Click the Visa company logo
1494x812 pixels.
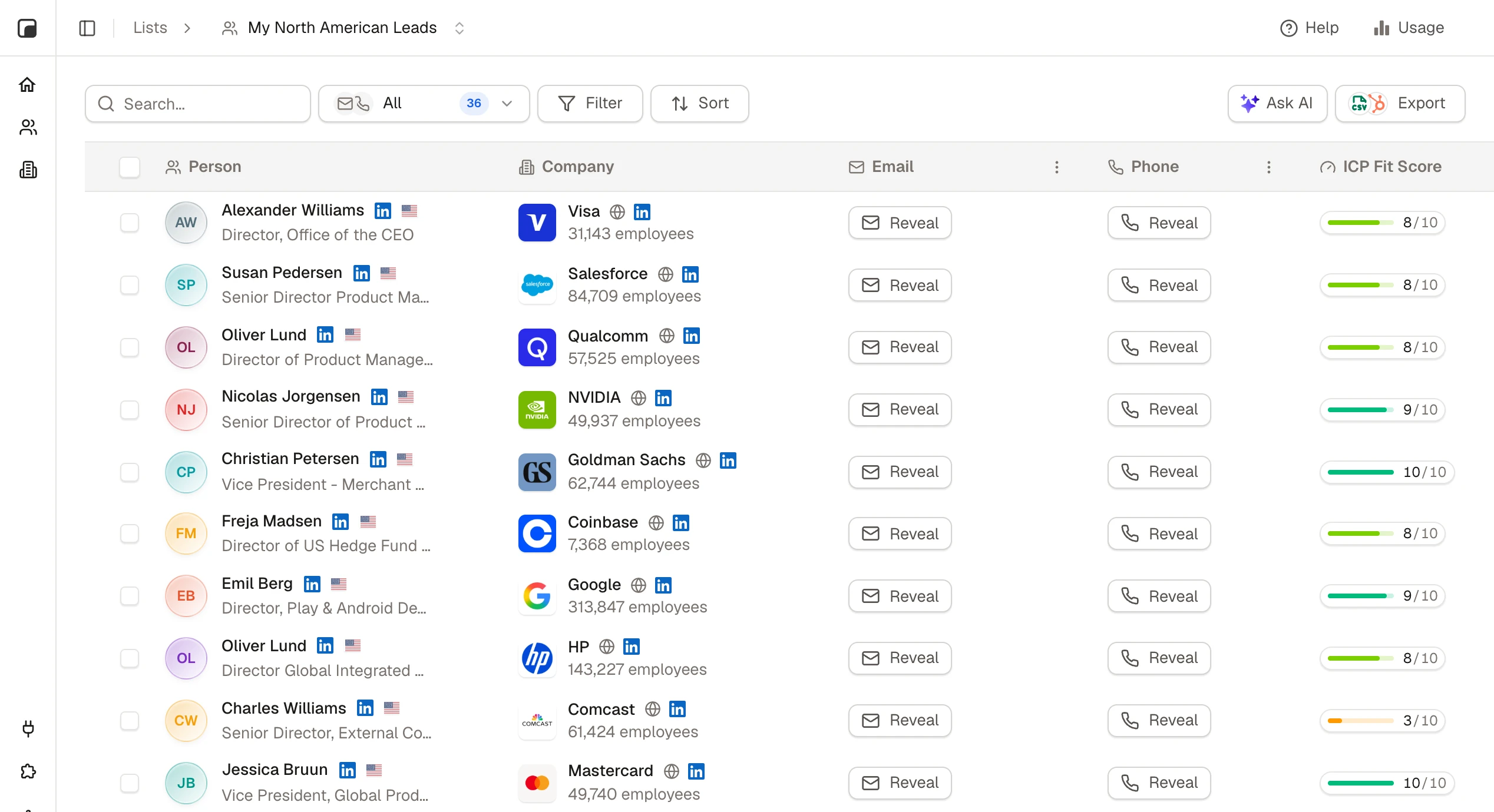537,223
